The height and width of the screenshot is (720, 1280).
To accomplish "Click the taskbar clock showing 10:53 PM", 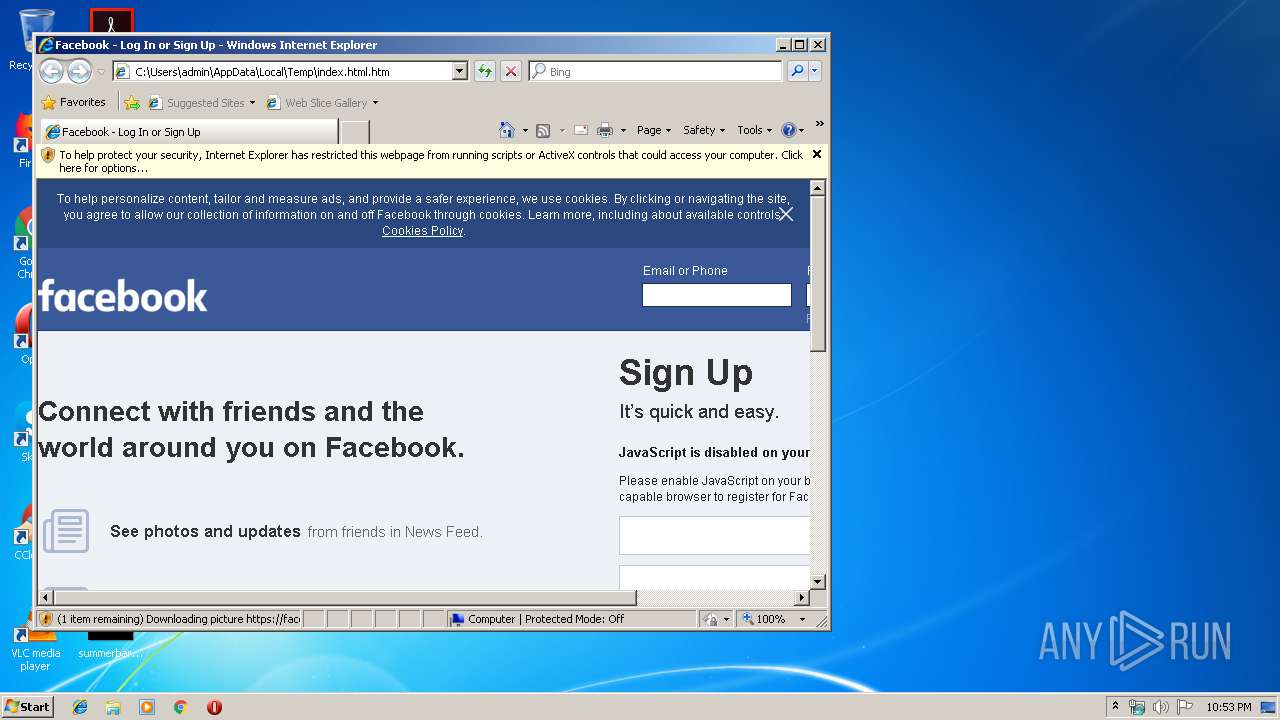I will 1228,707.
